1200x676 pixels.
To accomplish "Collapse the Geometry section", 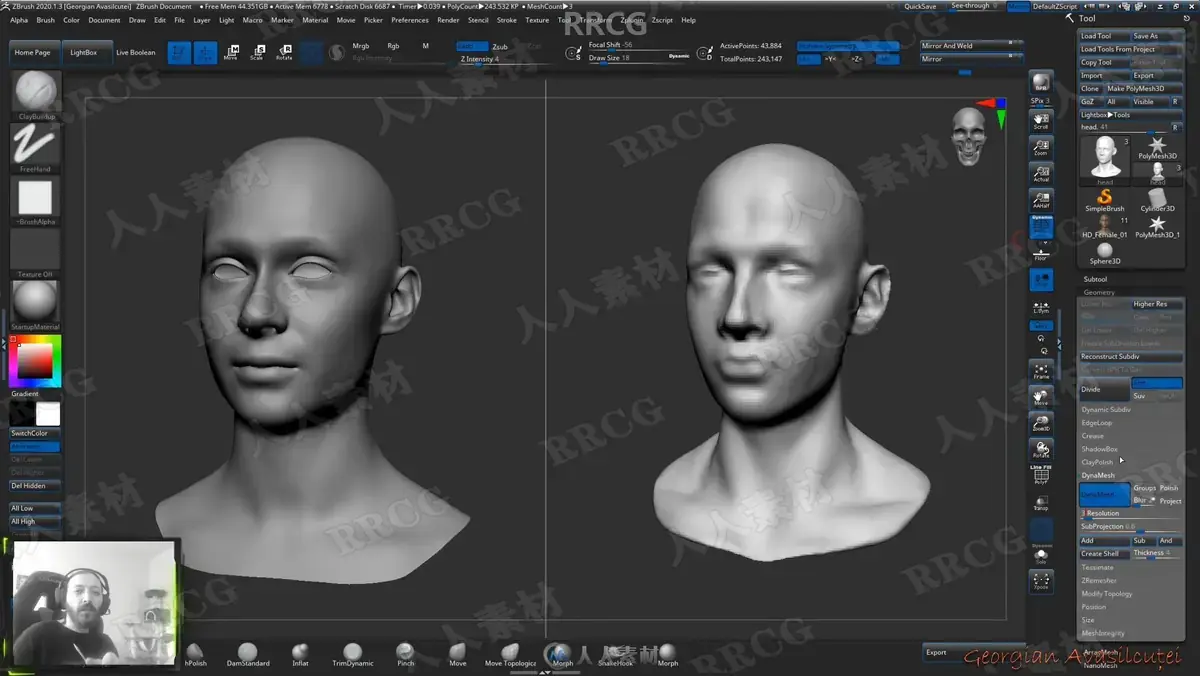I will [1099, 292].
